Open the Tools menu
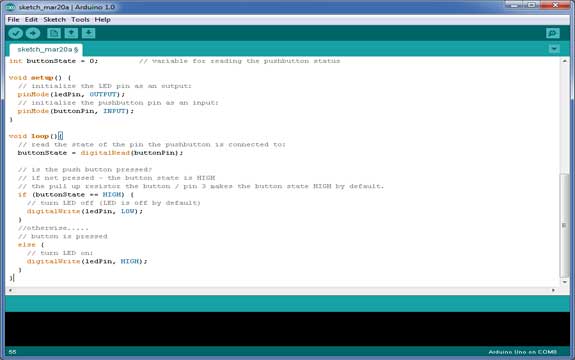The height and width of the screenshot is (360, 575). point(80,19)
